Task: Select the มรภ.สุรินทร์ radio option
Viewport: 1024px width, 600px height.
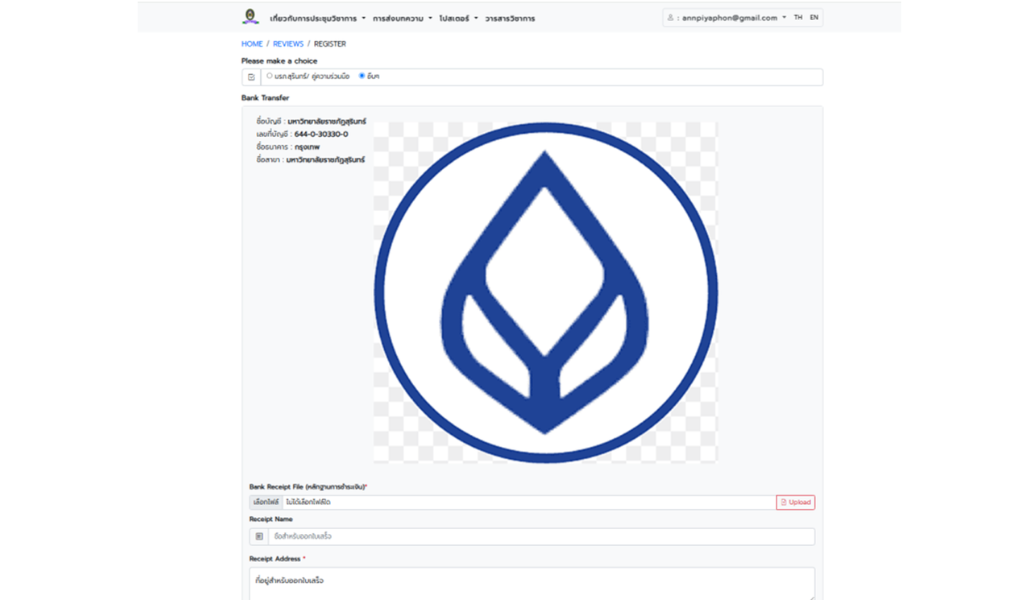Action: (269, 76)
